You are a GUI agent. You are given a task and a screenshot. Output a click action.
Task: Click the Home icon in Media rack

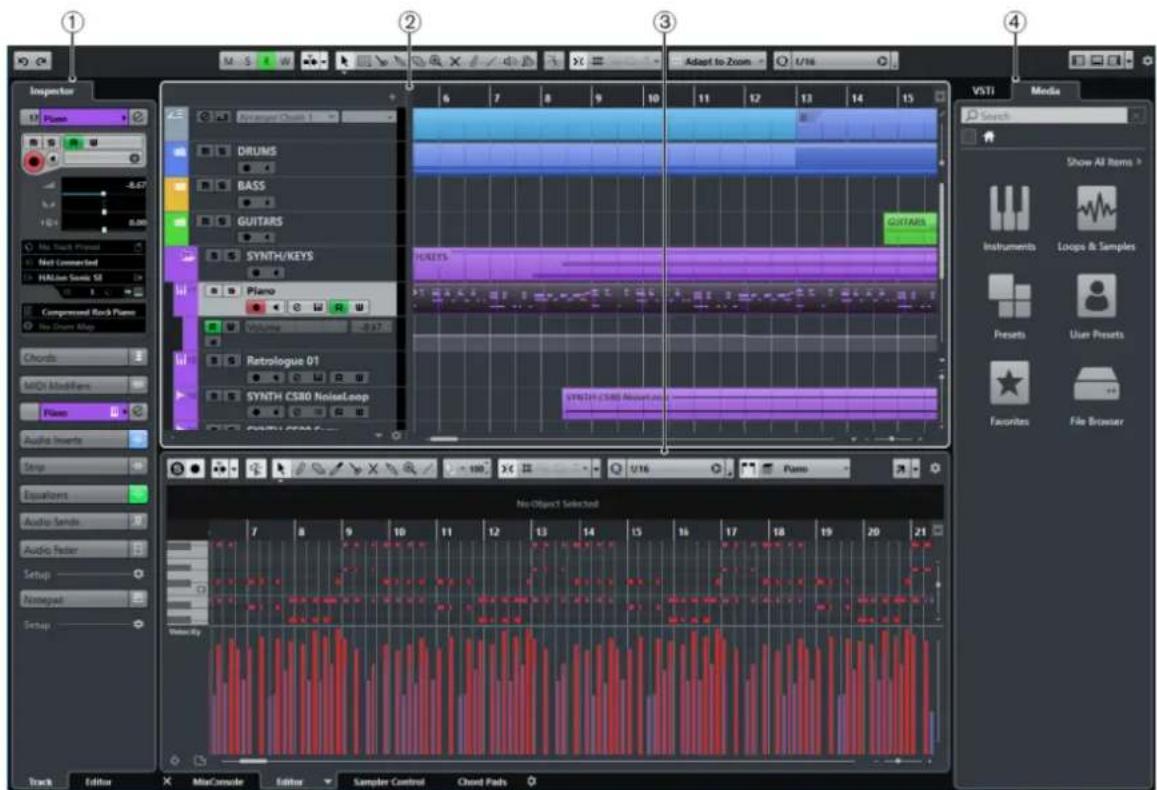pyautogui.click(x=989, y=136)
